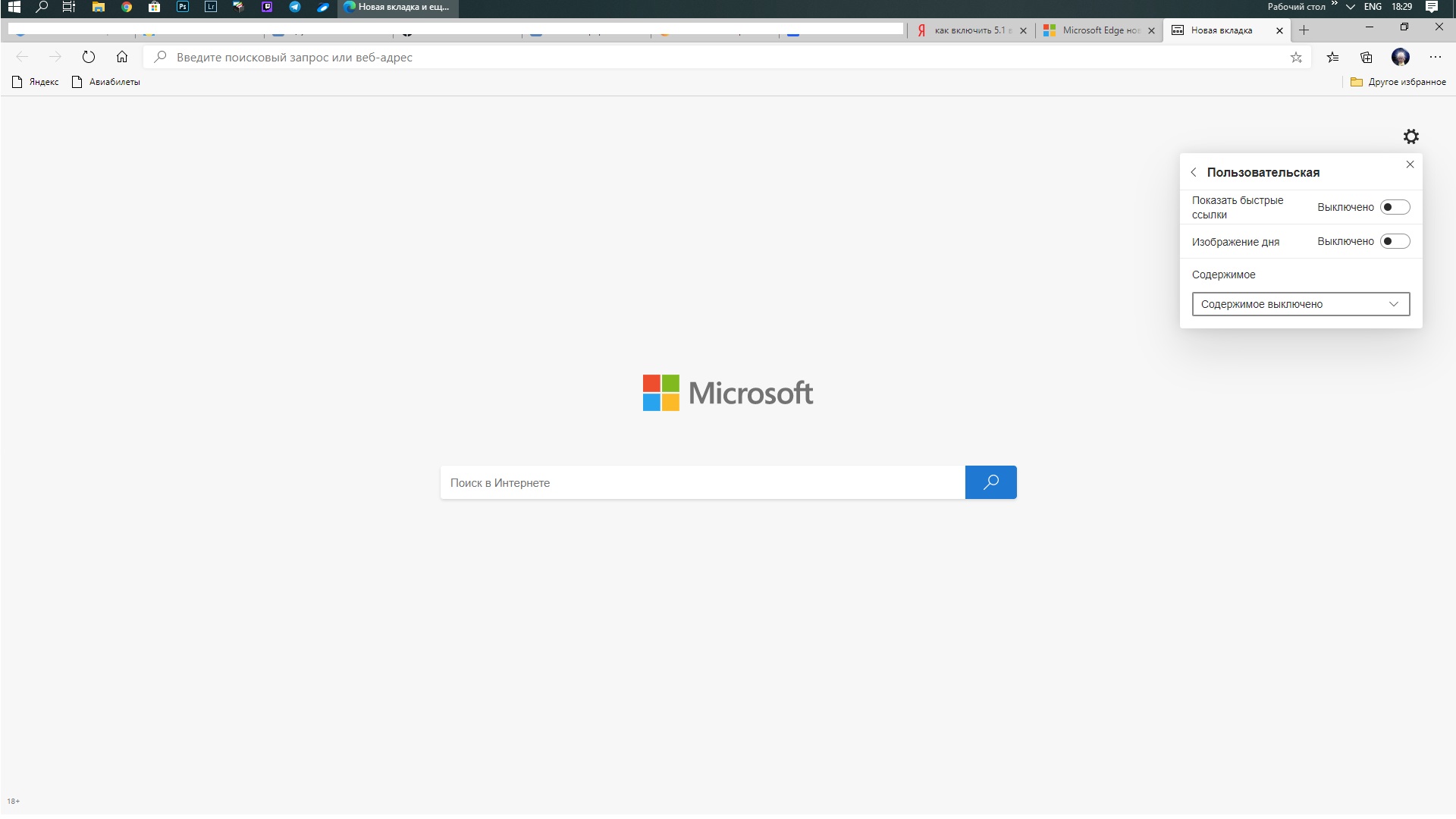The height and width of the screenshot is (819, 1456).
Task: Show hidden system tray icons chevron
Action: point(1351,7)
